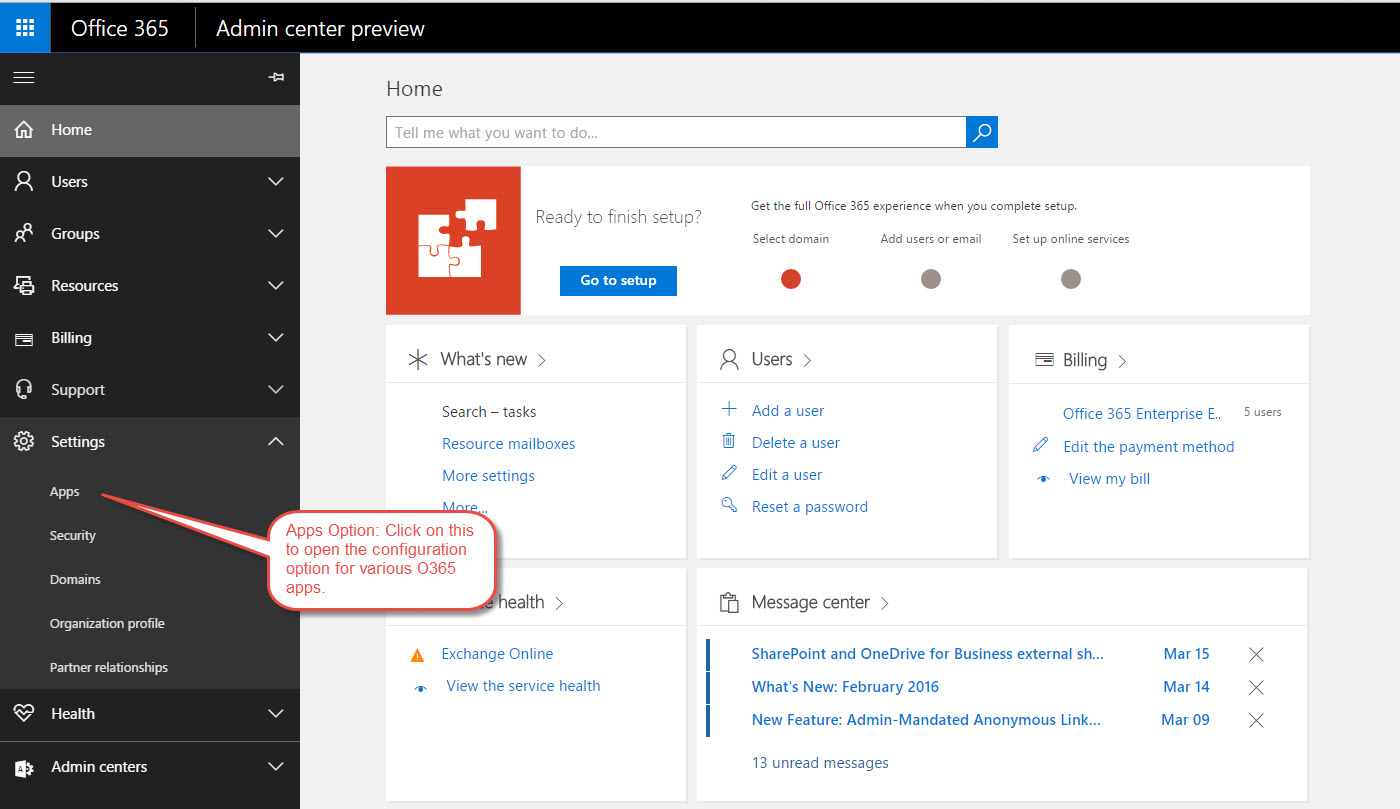Click the Groups people icon in sidebar
This screenshot has width=1400, height=809.
point(24,234)
